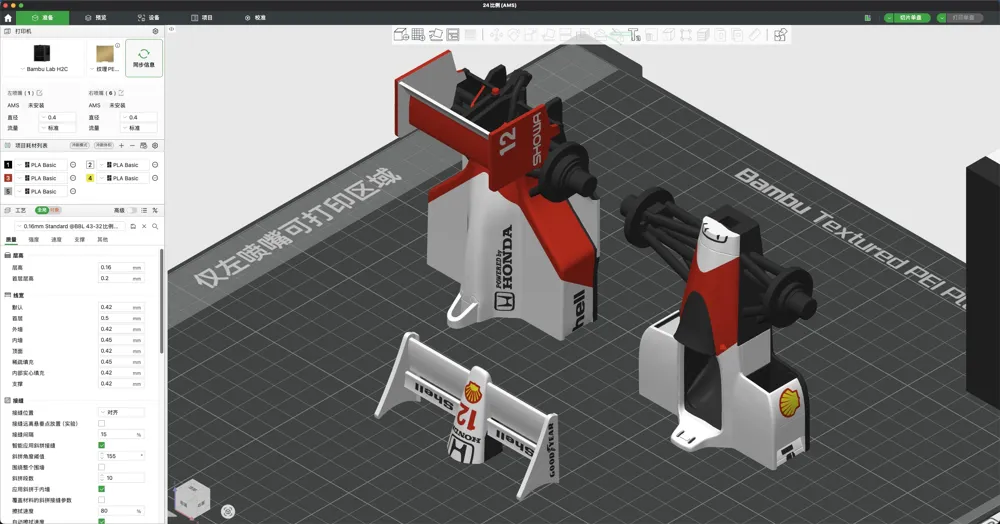The height and width of the screenshot is (524, 1000).
Task: Select the 速度 (Speed) settings tab
Action: tap(56, 240)
